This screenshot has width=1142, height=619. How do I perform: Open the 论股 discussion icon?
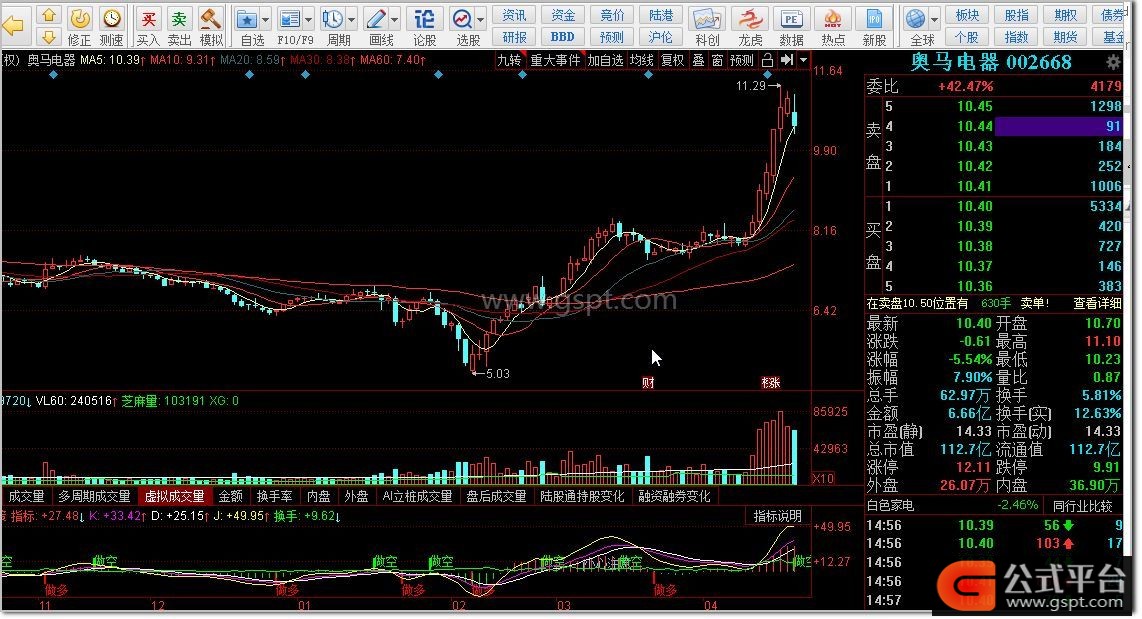425,25
